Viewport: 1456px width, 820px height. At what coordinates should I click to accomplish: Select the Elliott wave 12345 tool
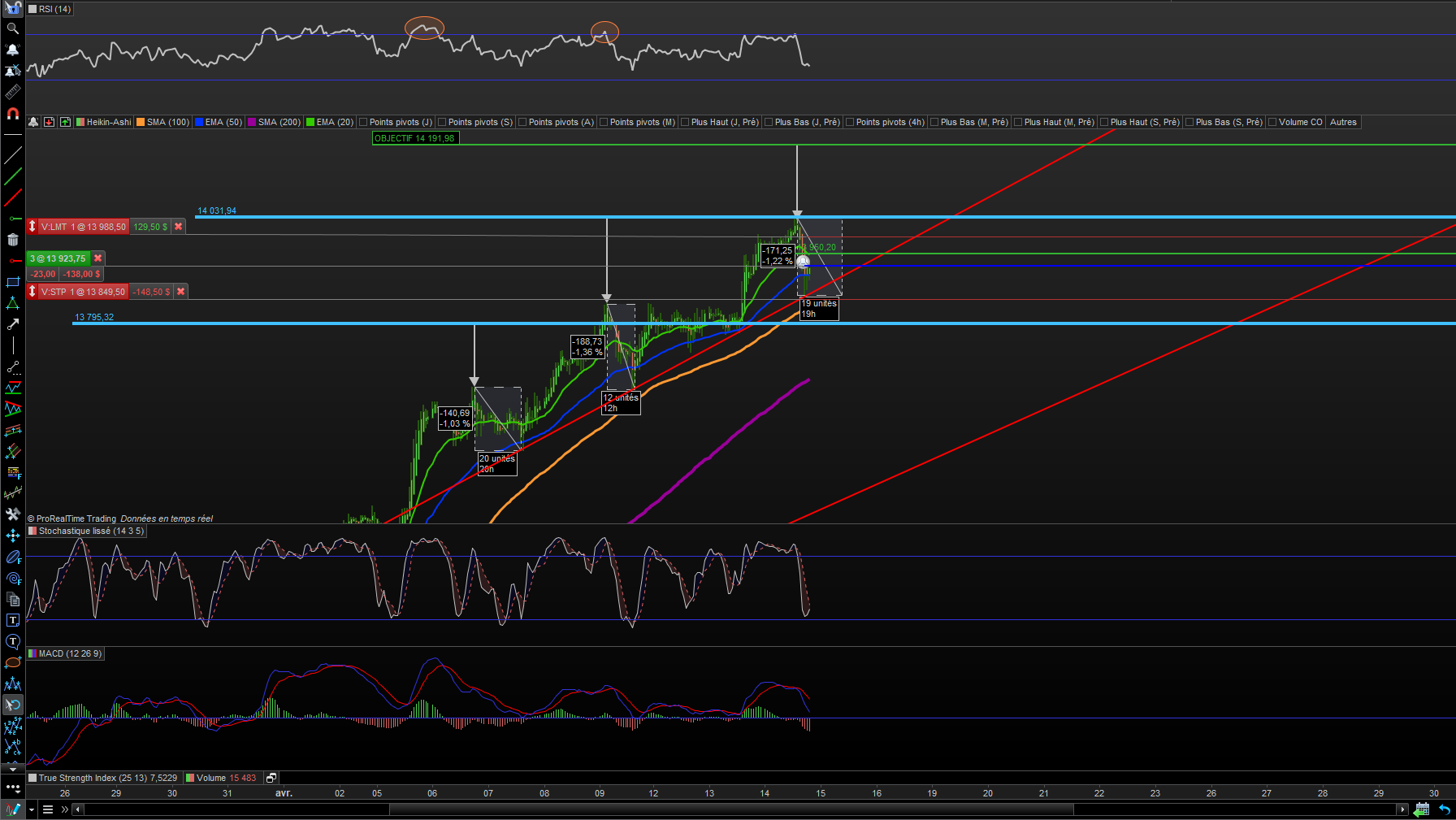click(12, 726)
